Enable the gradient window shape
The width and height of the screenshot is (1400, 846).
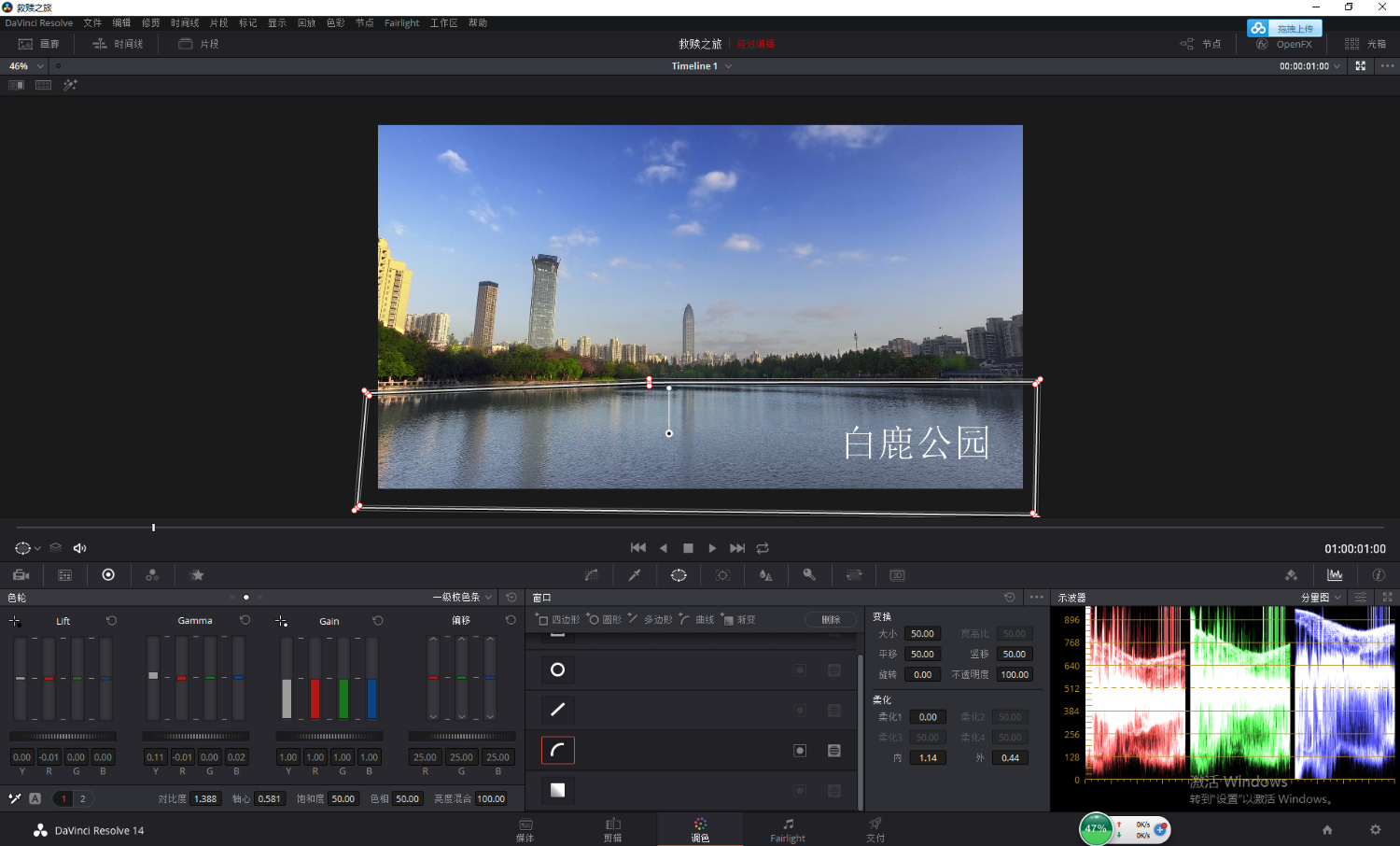click(558, 791)
